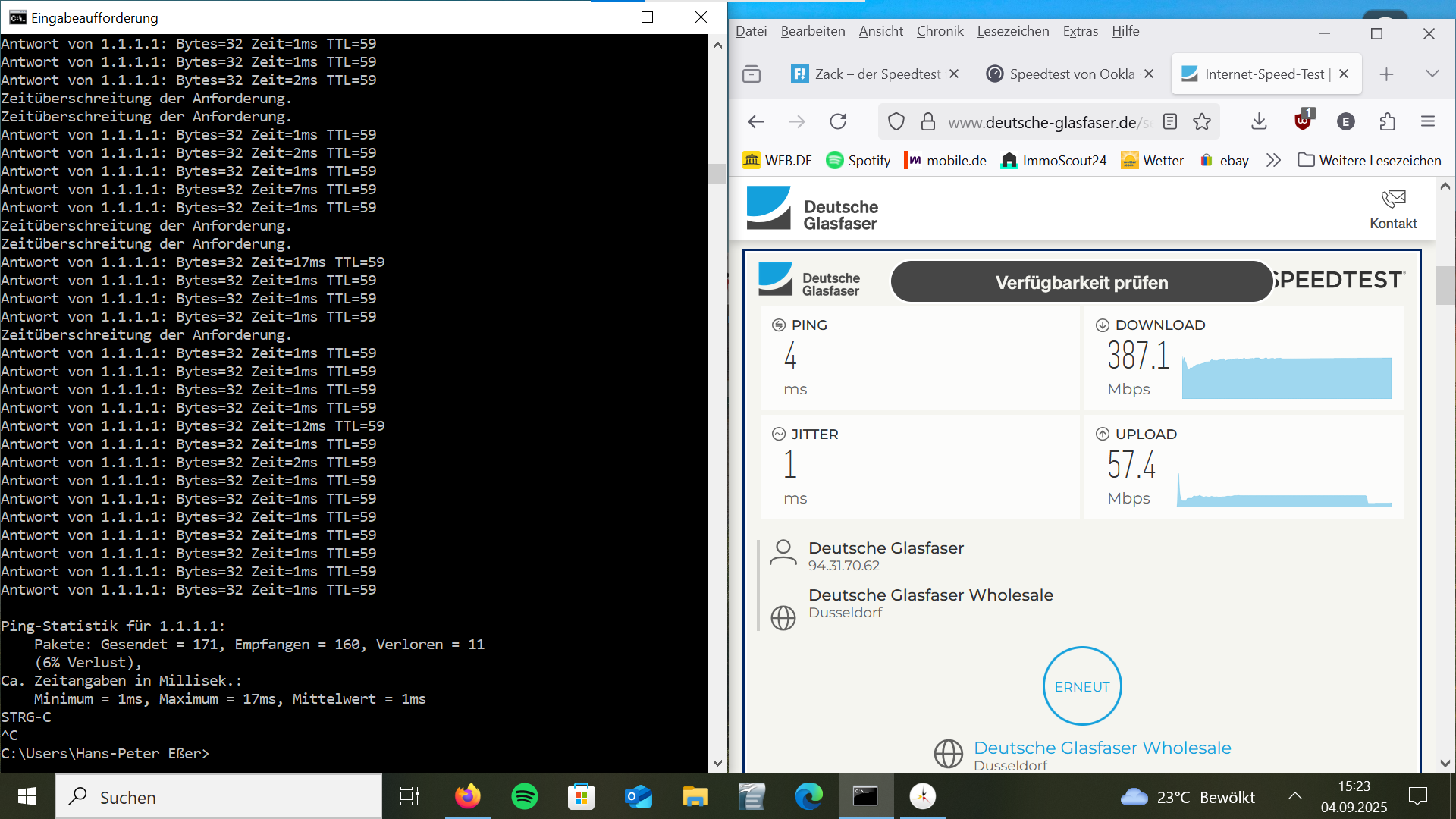Open Microsoft Store from the taskbar
The width and height of the screenshot is (1456, 819).
[x=582, y=796]
